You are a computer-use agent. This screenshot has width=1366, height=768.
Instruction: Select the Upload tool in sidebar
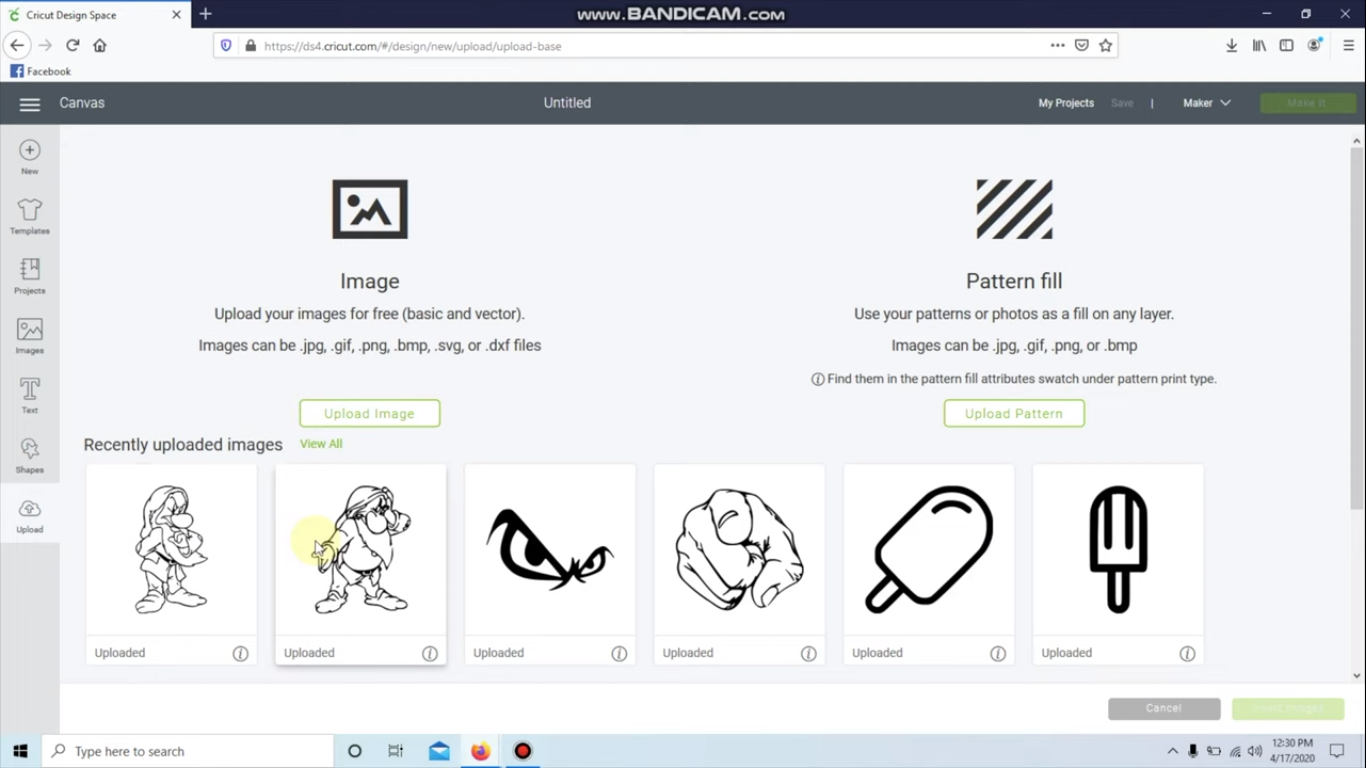coord(30,516)
